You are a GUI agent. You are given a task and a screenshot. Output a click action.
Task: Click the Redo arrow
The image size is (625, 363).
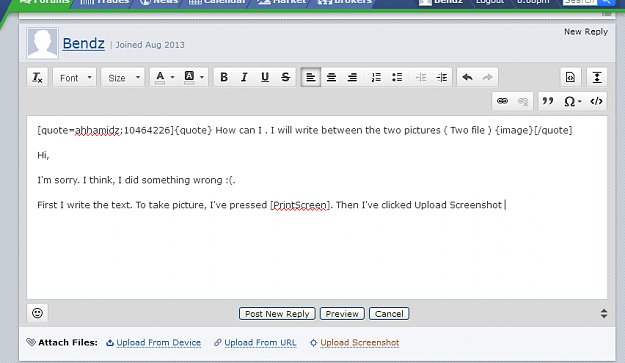coord(487,77)
